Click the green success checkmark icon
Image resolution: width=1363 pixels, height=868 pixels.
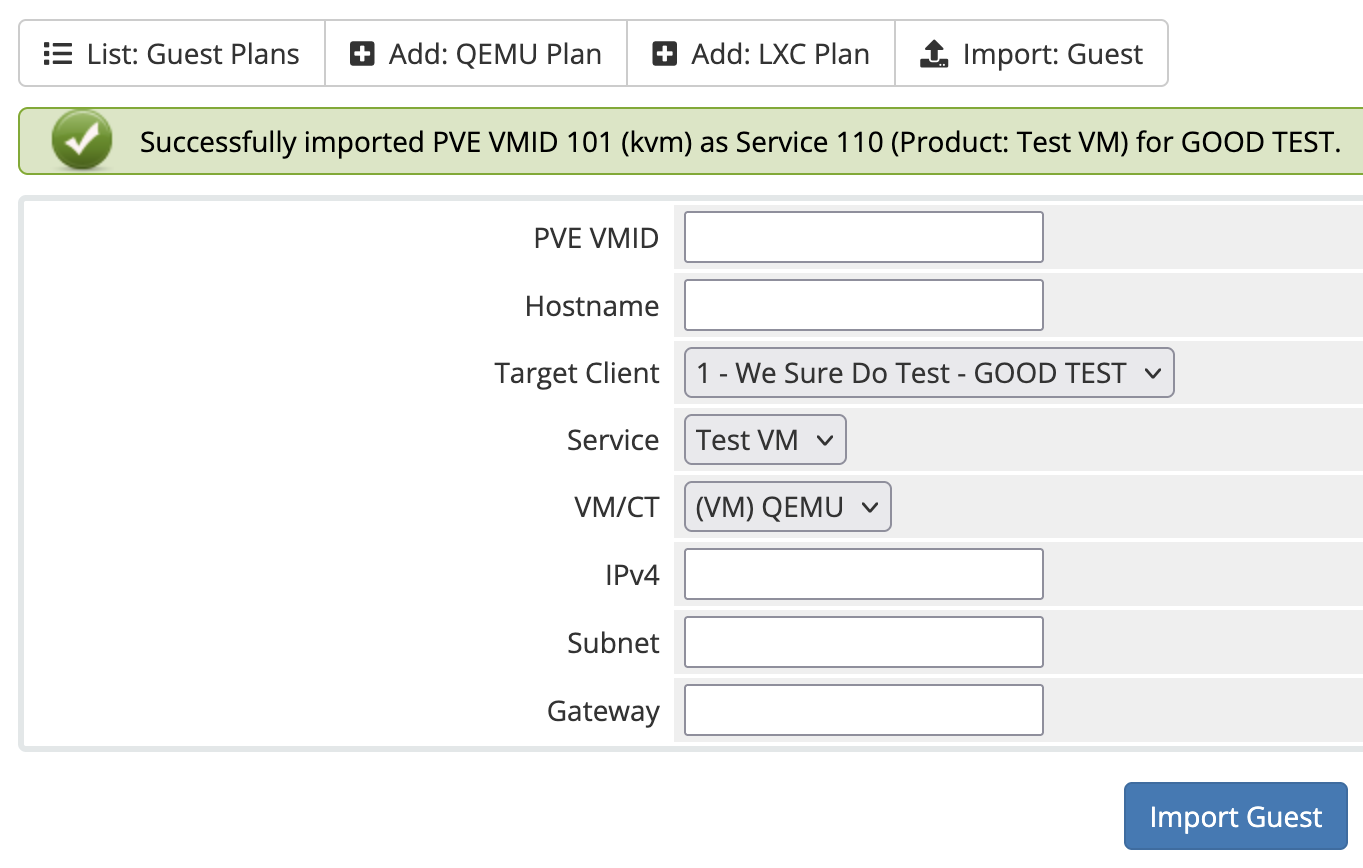tap(82, 141)
